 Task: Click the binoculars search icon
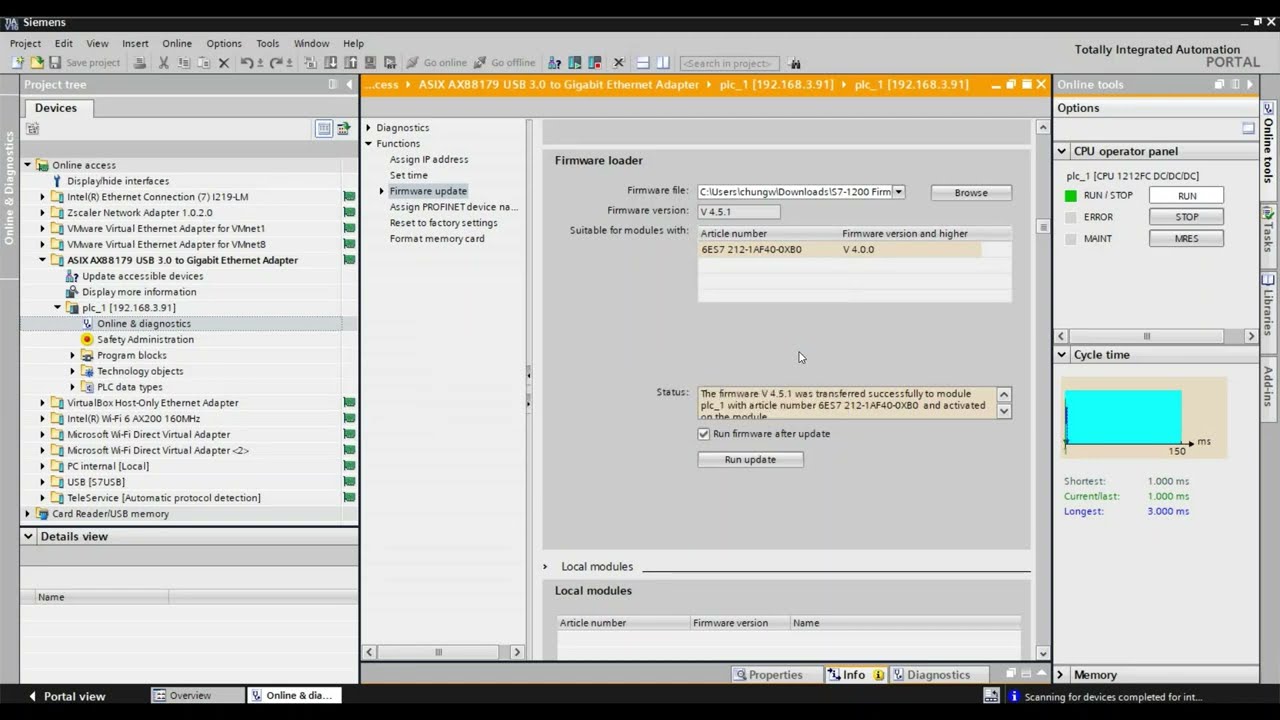(x=794, y=62)
